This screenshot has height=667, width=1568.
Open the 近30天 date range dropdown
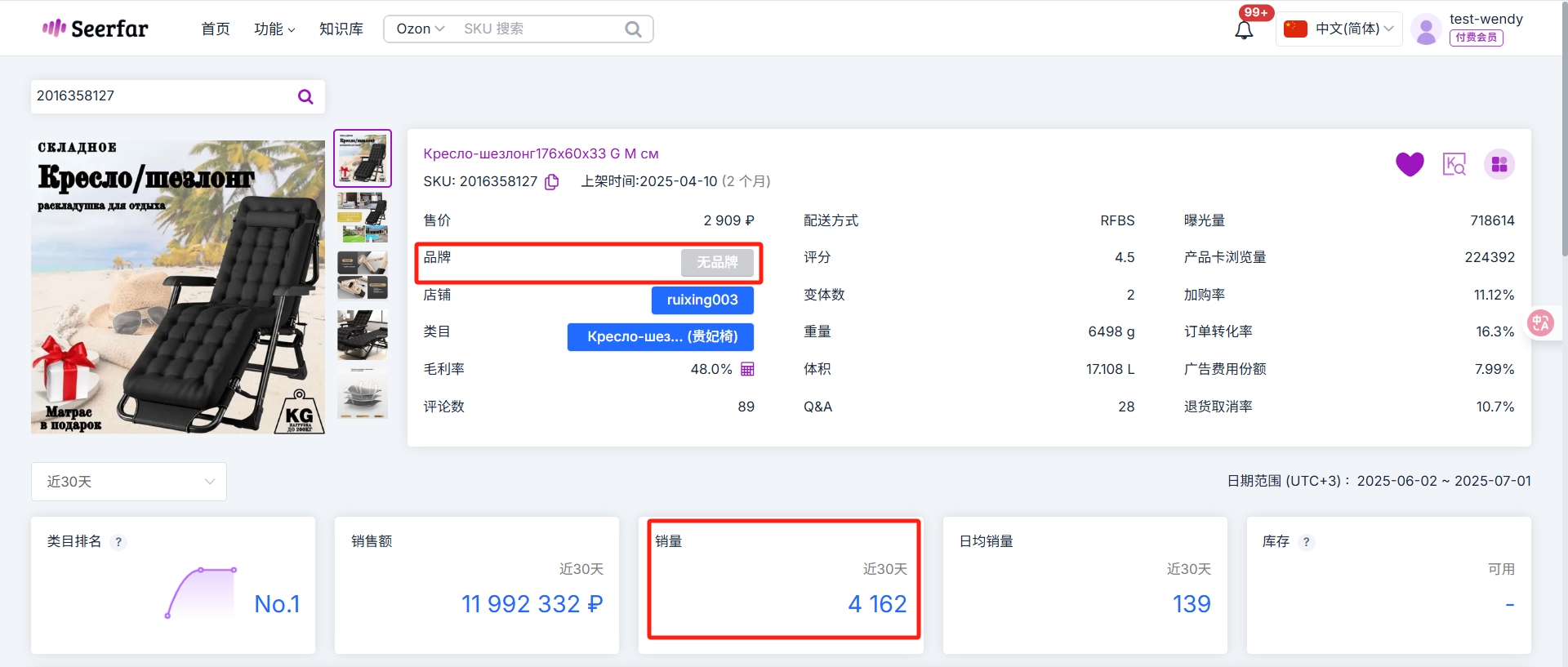[x=129, y=482]
